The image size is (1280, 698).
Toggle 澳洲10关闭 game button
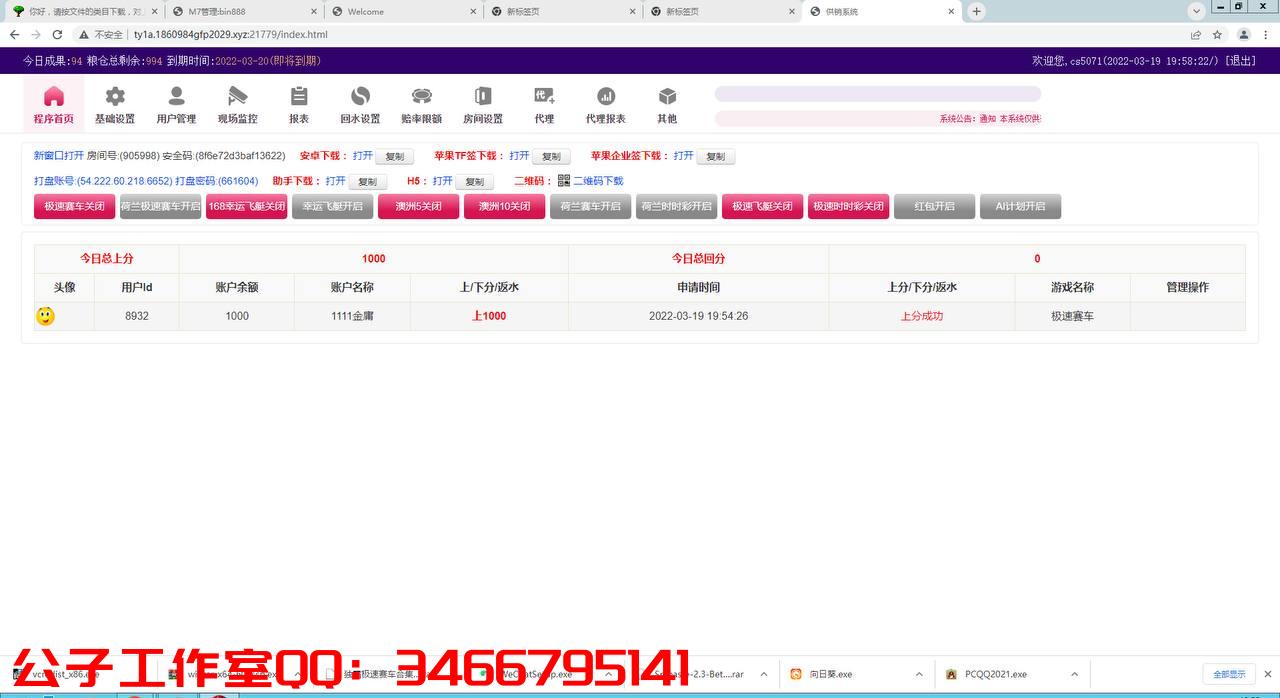click(504, 206)
